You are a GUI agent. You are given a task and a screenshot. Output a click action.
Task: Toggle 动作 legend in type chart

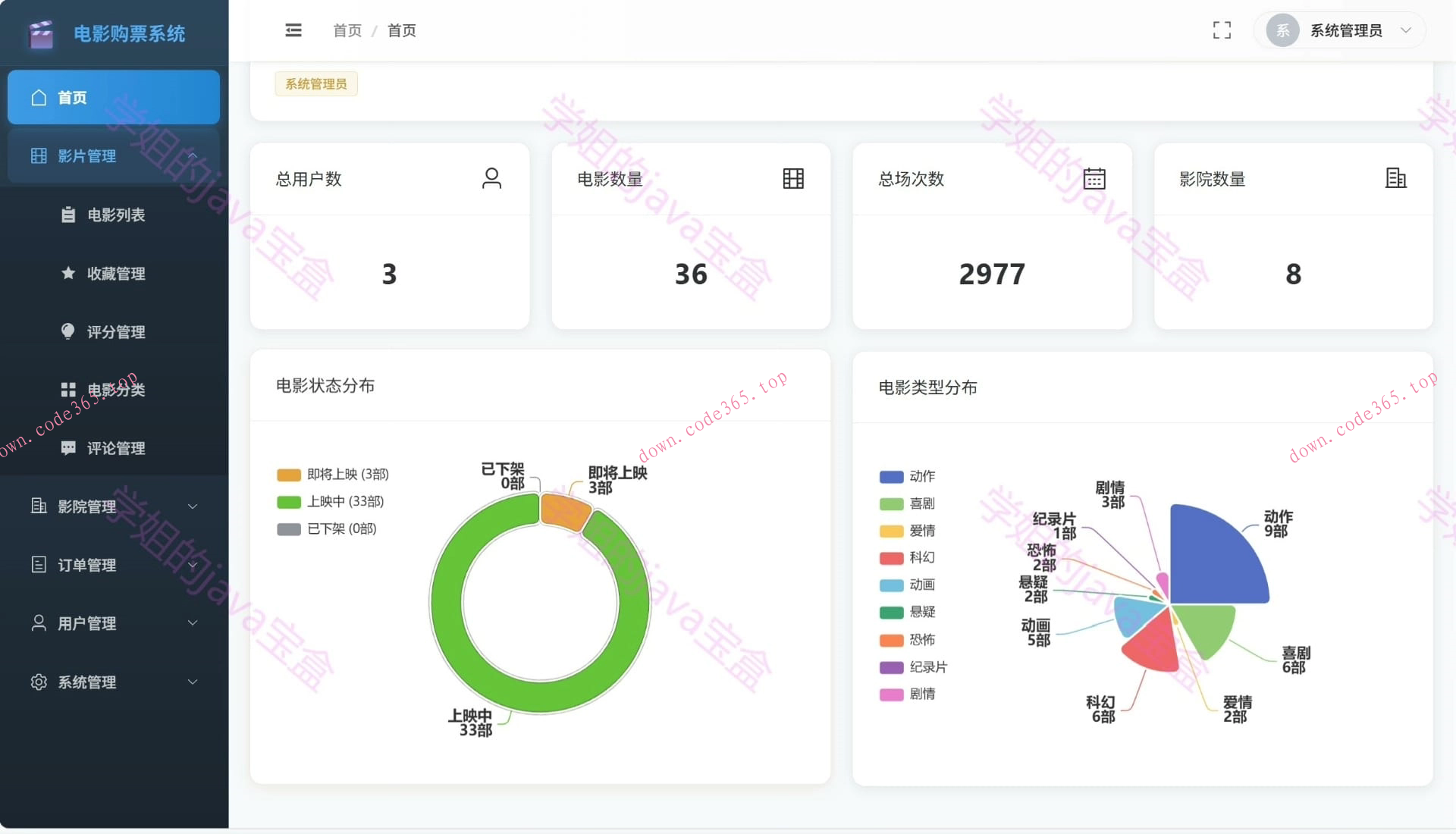[908, 477]
